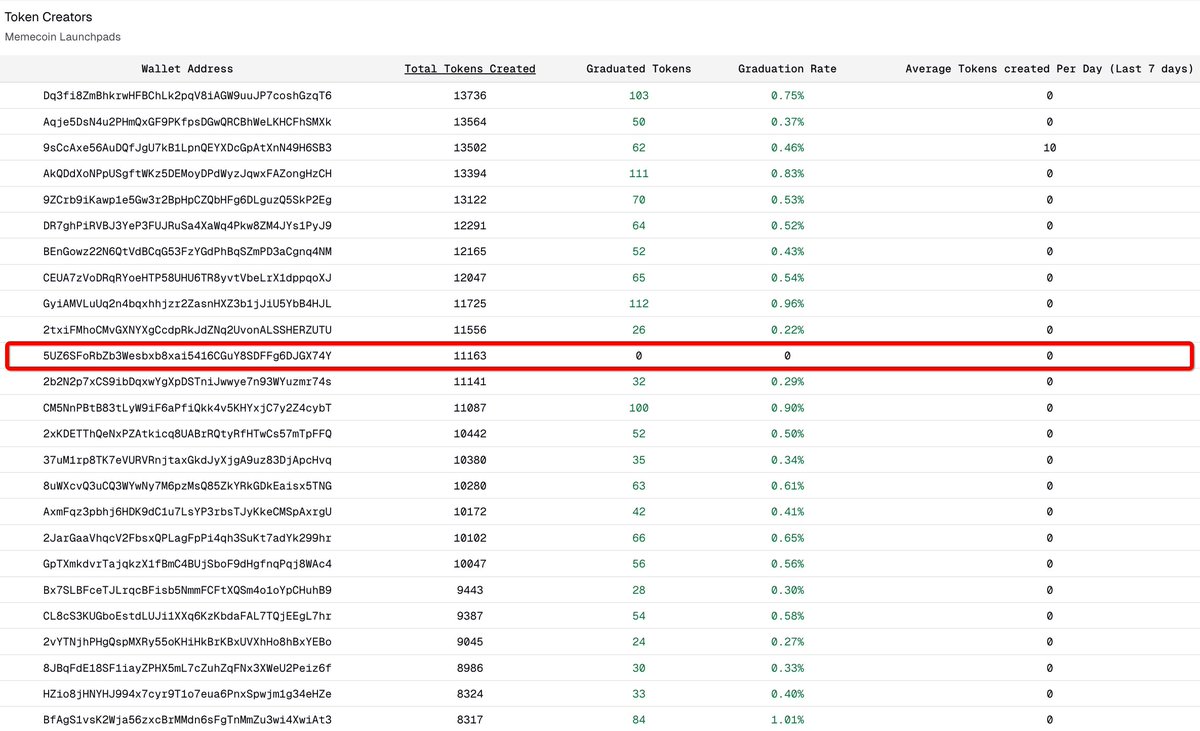Viewport: 1200px width, 731px height.
Task: Click the 0.22% rate for 2txiFMhoCMvGXNYXg wallet
Action: 787,329
